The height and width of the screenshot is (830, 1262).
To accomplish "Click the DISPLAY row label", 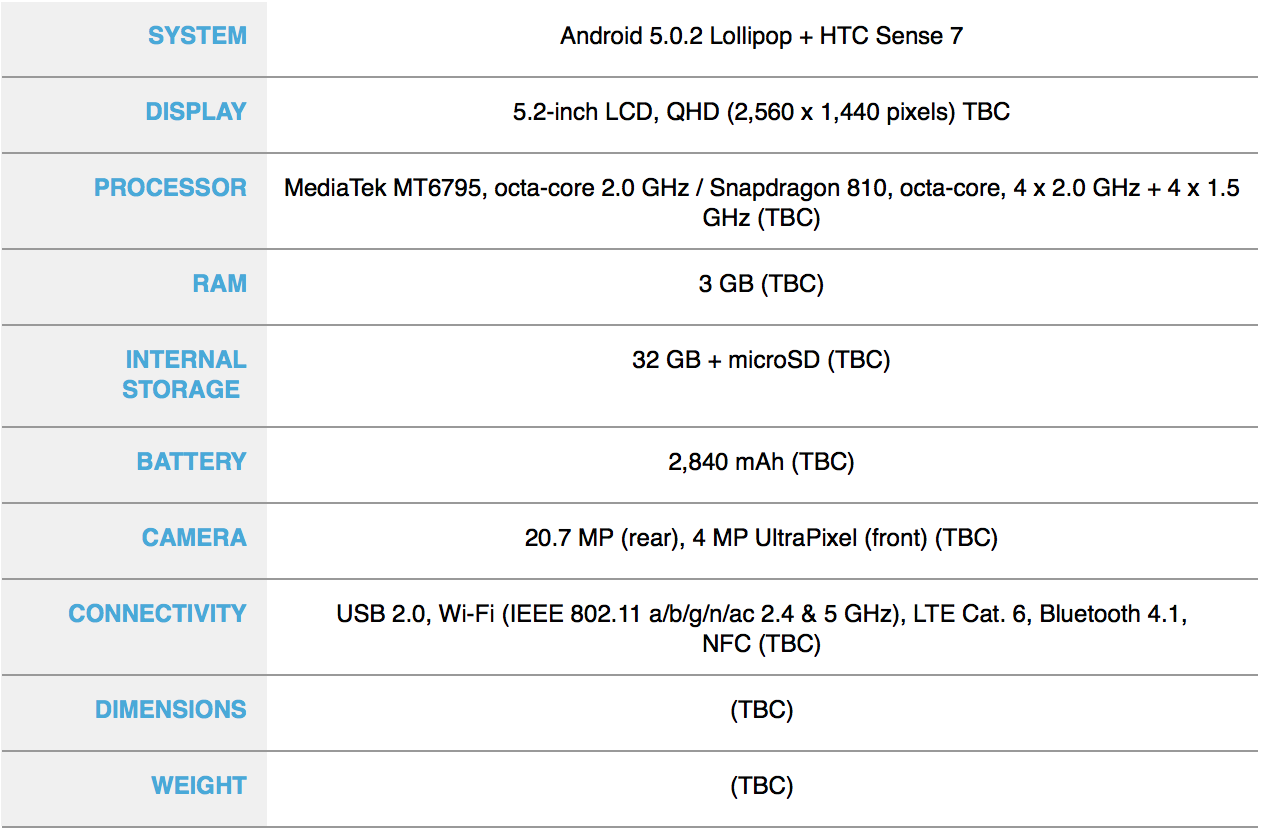I will (196, 112).
